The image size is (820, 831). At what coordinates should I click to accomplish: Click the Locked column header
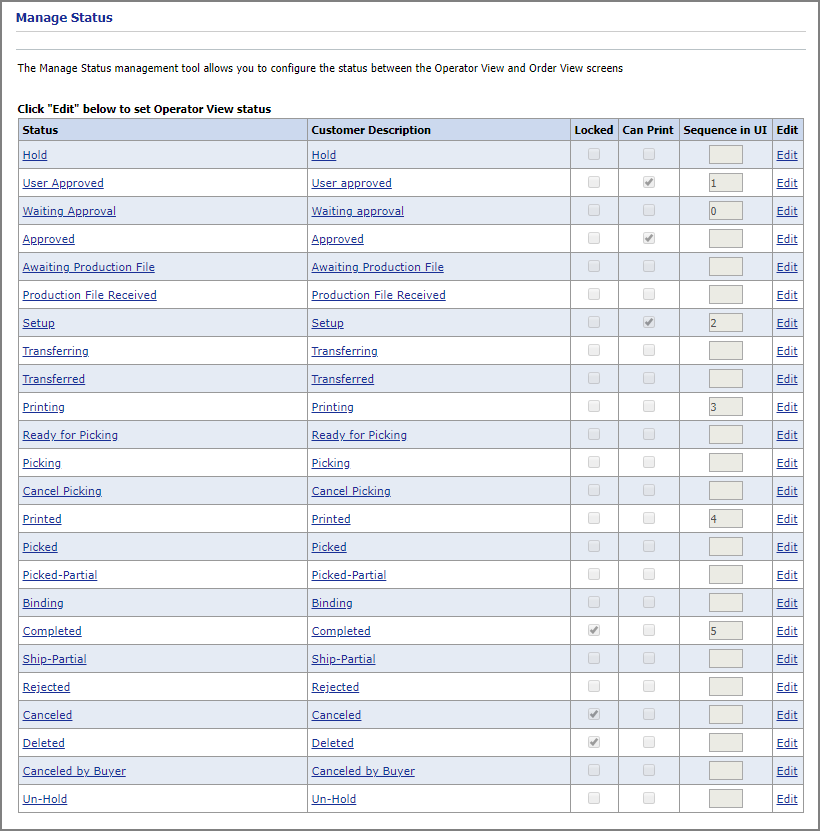[x=594, y=130]
